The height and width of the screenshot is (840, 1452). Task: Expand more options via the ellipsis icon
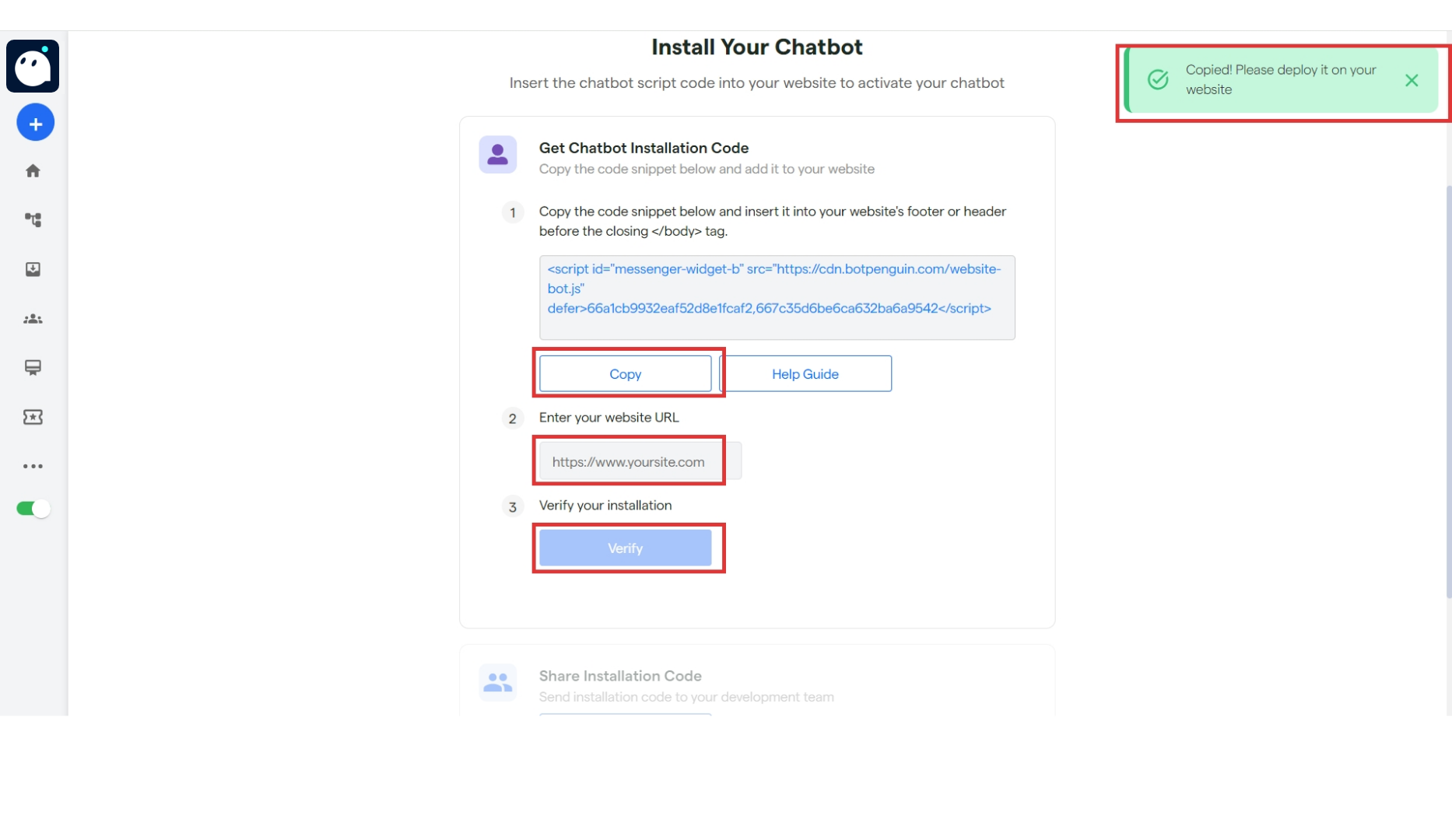33,466
